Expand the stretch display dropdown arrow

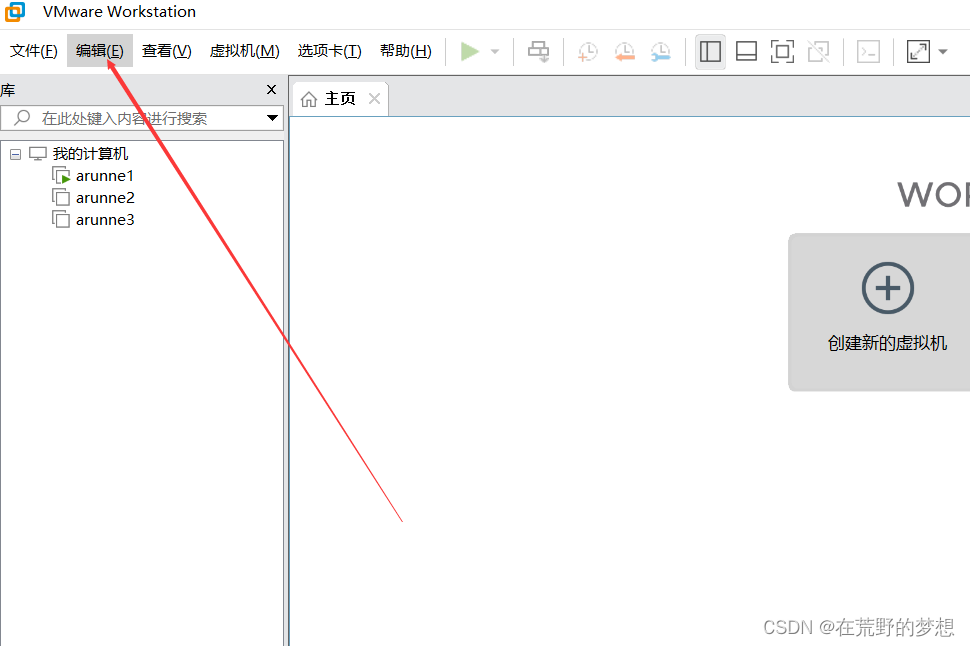[943, 51]
